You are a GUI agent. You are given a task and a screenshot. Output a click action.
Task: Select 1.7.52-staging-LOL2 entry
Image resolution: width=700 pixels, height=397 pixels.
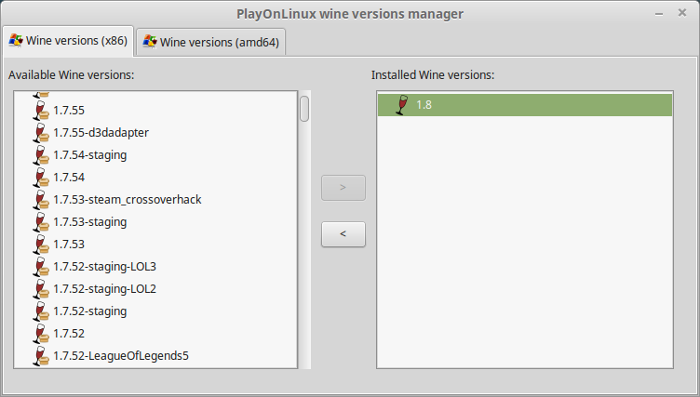click(x=104, y=289)
